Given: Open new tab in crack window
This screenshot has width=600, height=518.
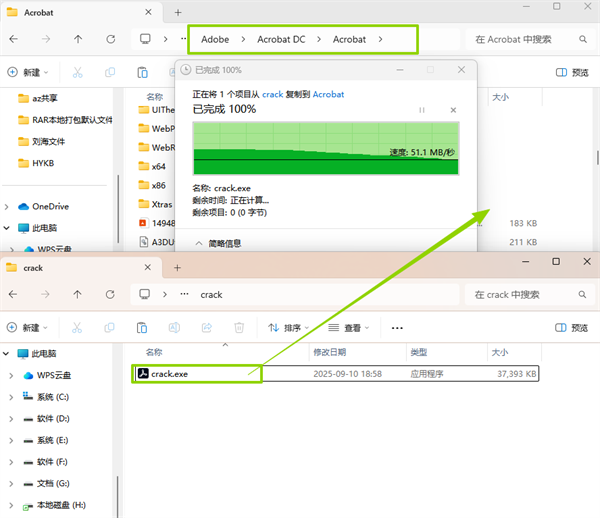Looking at the screenshot, I should (177, 268).
